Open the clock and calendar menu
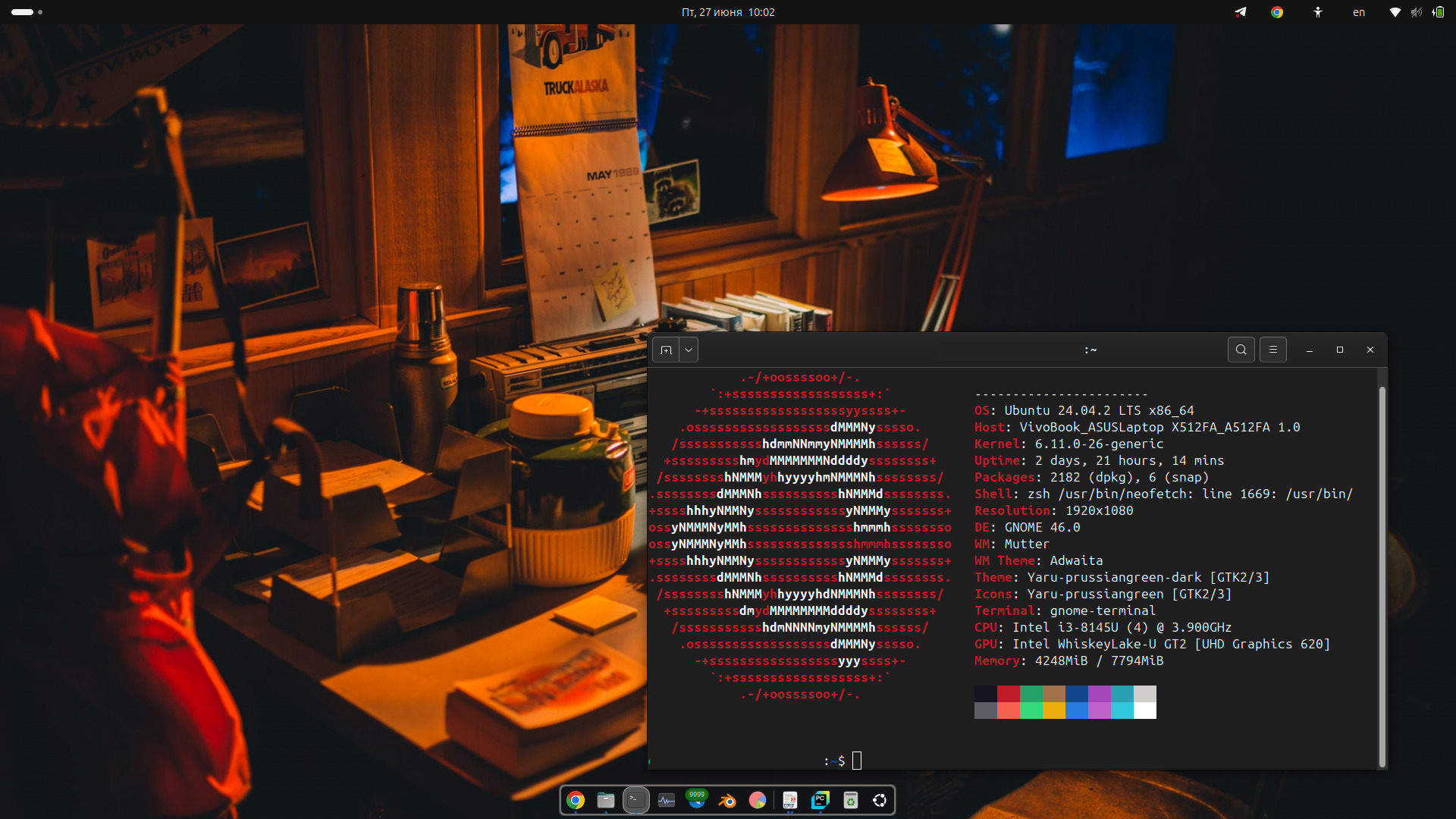Viewport: 1456px width, 819px height. [x=727, y=12]
